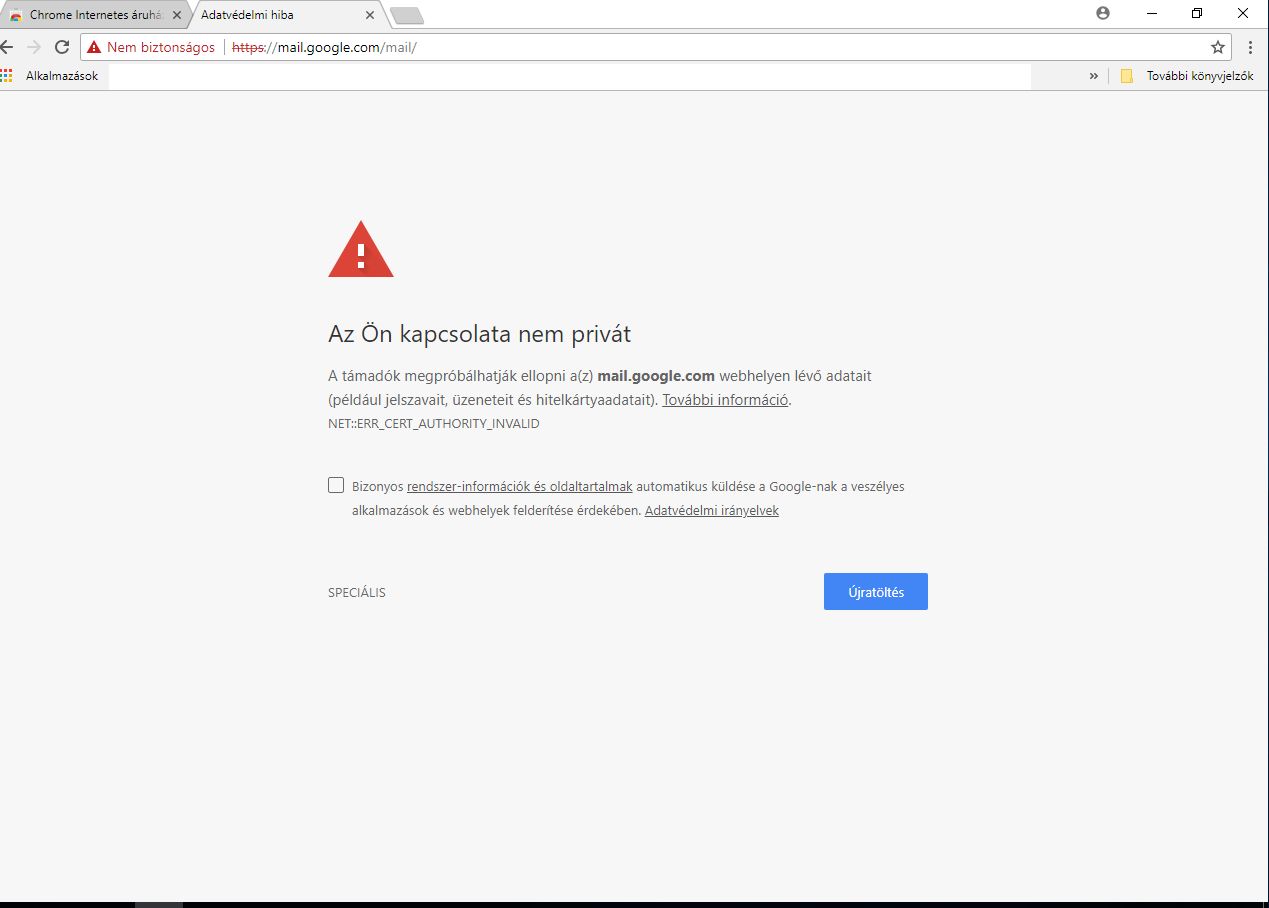Bookmark this page with the star icon
Image resolution: width=1269 pixels, height=908 pixels.
(x=1218, y=47)
